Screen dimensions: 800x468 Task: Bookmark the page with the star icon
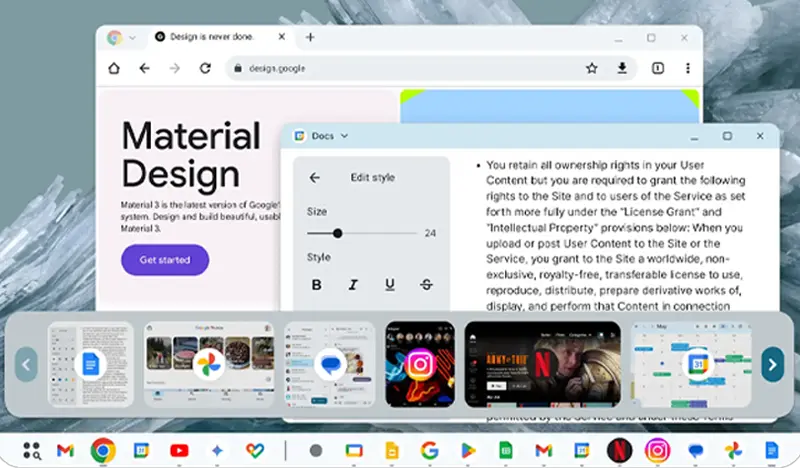click(592, 68)
